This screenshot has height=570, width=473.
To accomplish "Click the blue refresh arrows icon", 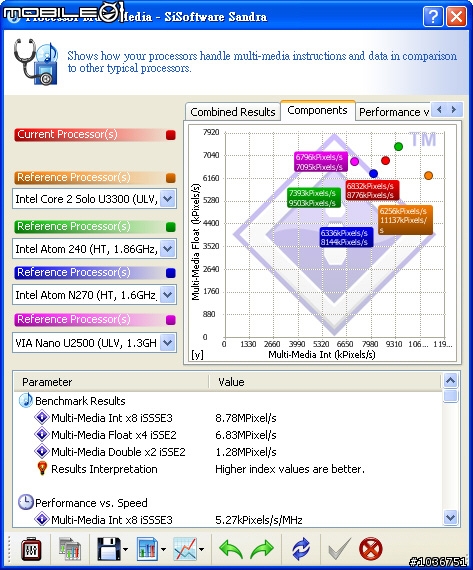I will pyautogui.click(x=301, y=549).
